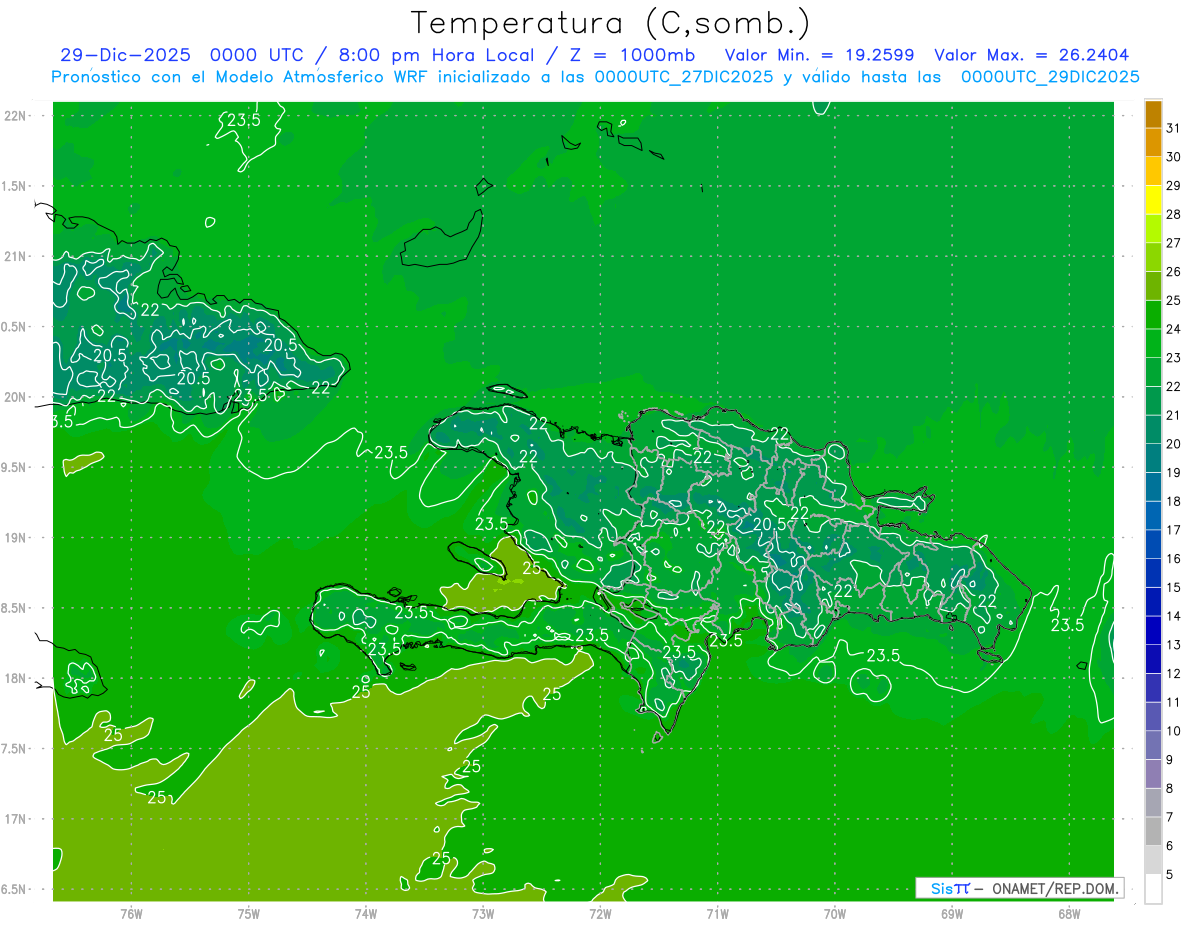Click the dark blue swatch between 13 and 14
1200x927 pixels.
(1153, 630)
